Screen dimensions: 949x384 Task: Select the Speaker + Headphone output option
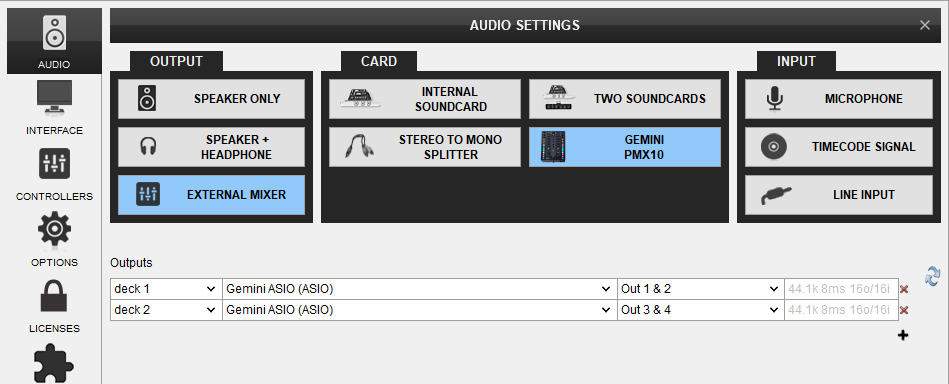pyautogui.click(x=211, y=147)
